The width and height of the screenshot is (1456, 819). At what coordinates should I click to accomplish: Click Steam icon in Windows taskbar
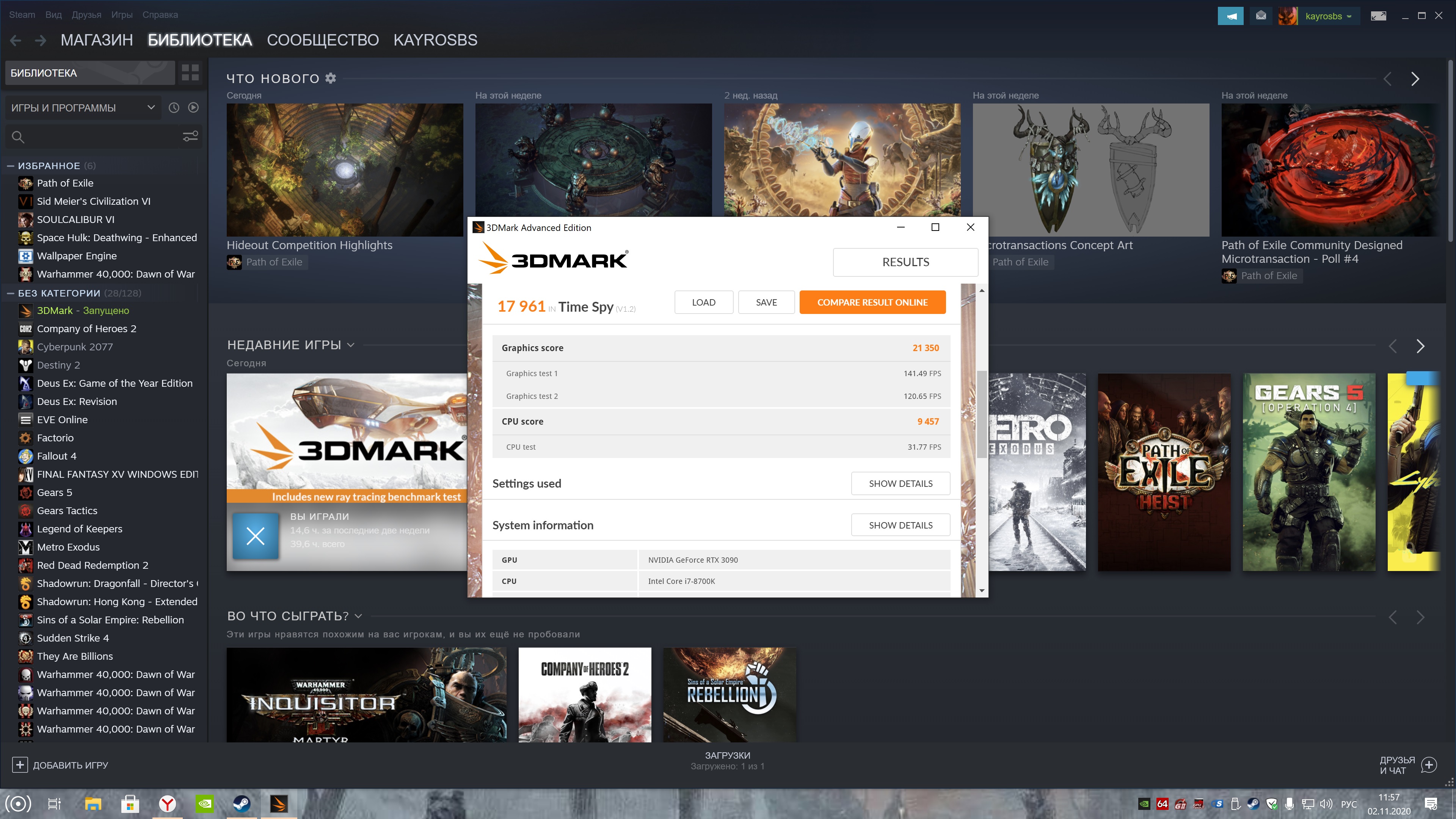pos(242,803)
